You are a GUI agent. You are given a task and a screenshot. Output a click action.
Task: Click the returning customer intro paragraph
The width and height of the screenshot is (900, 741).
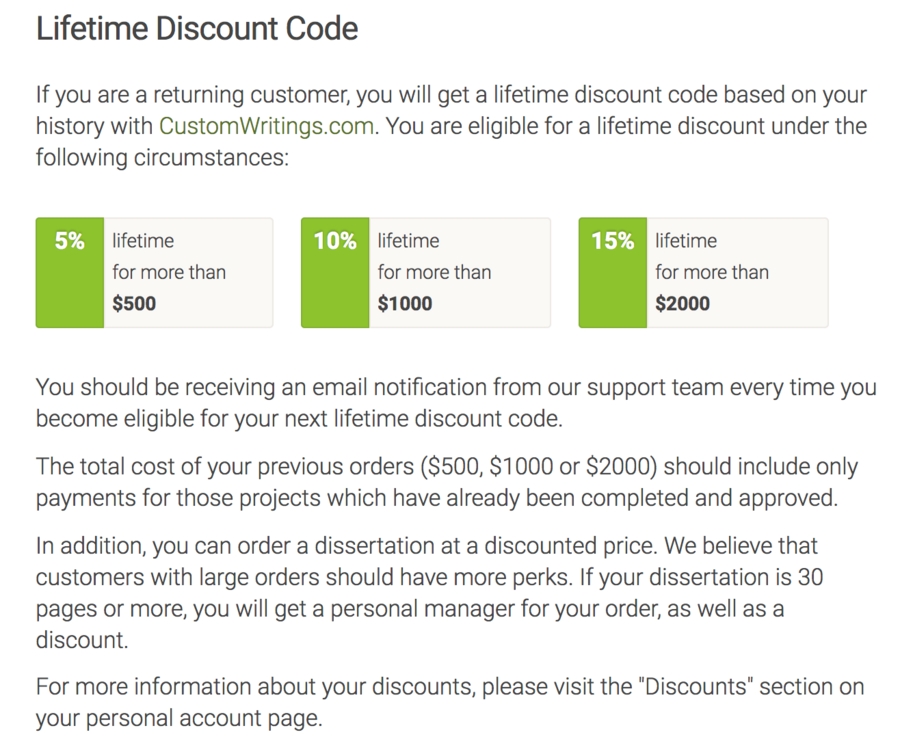451,126
